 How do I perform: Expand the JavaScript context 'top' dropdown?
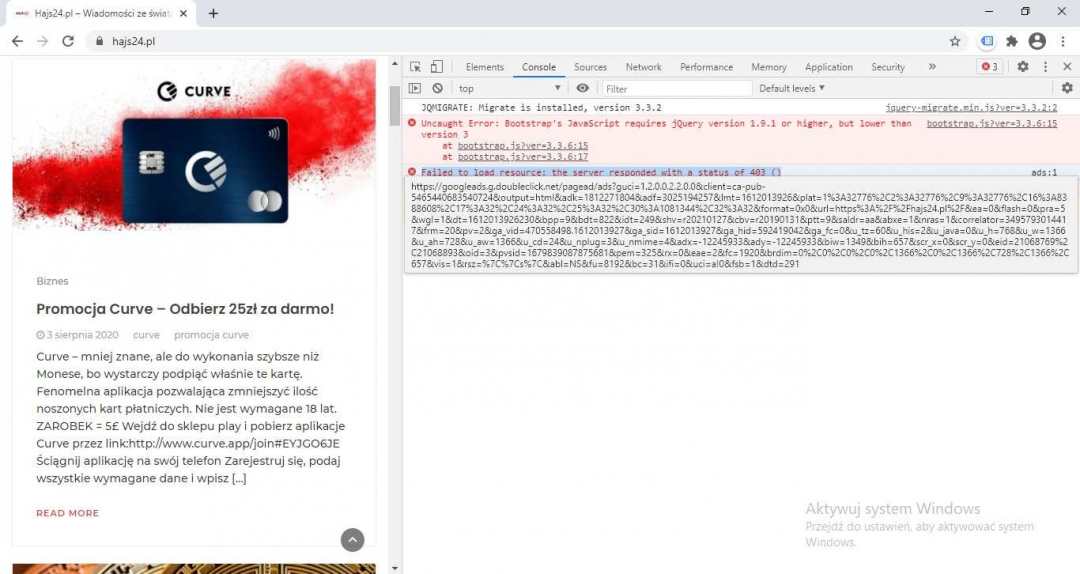pos(510,88)
